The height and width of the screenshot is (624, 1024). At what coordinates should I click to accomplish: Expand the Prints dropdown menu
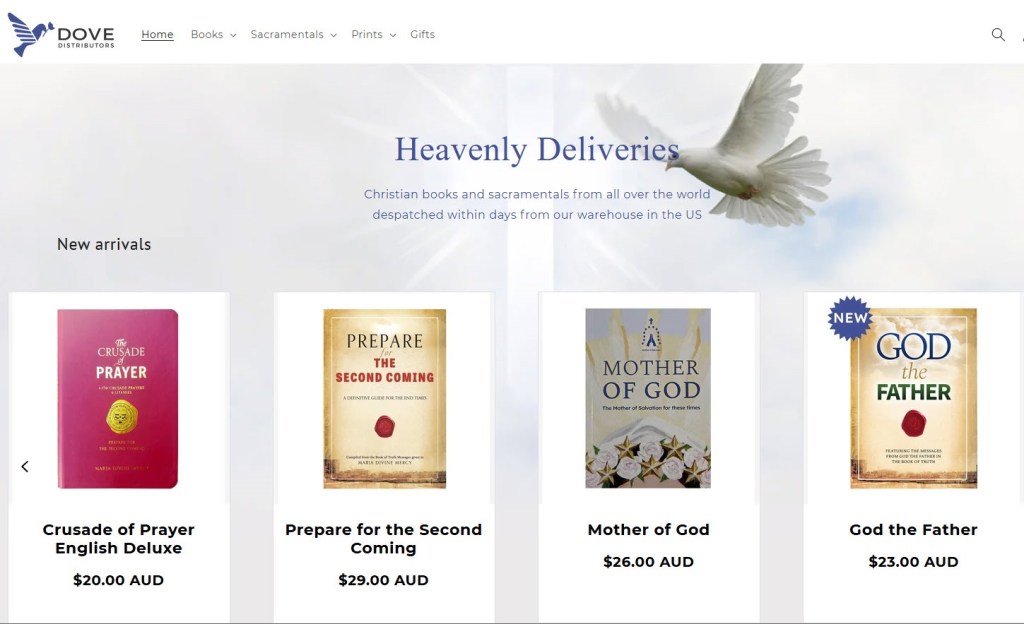pos(374,35)
